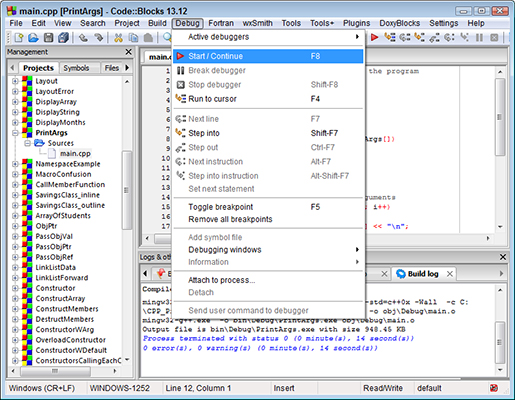Click the Undo toolbar icon

(83, 38)
